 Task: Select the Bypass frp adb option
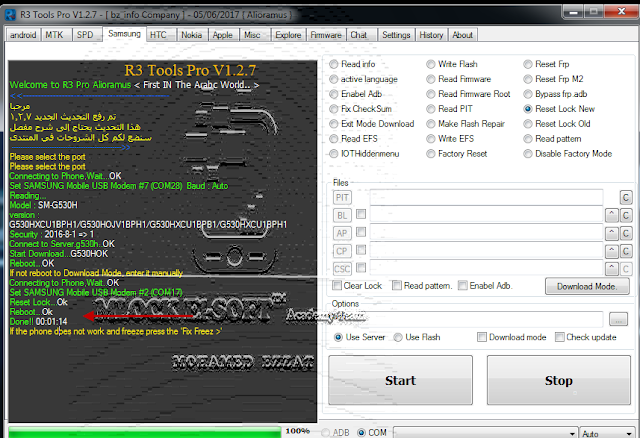click(x=528, y=94)
